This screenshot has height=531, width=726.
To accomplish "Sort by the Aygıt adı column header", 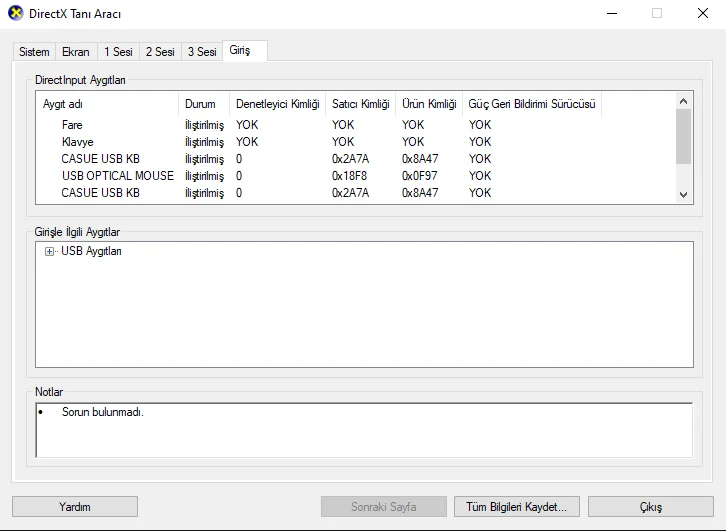I will [107, 104].
